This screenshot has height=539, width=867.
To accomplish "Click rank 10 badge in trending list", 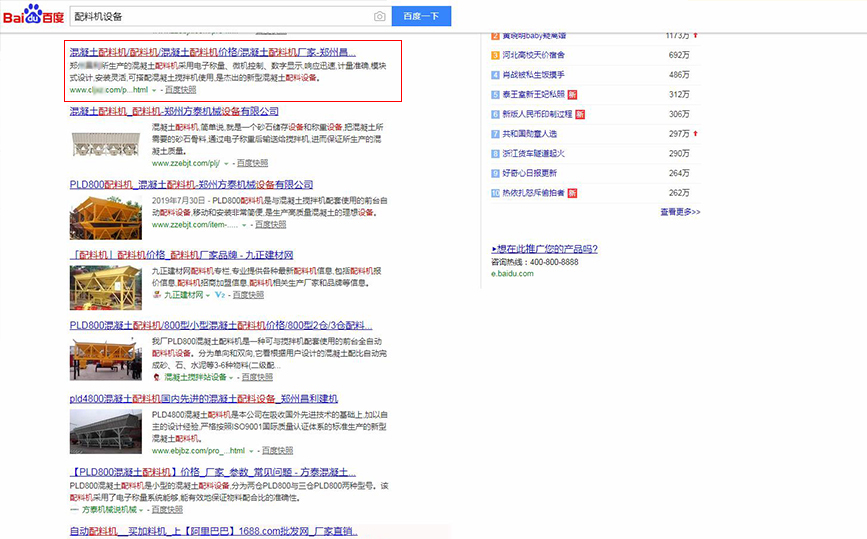I will (495, 193).
